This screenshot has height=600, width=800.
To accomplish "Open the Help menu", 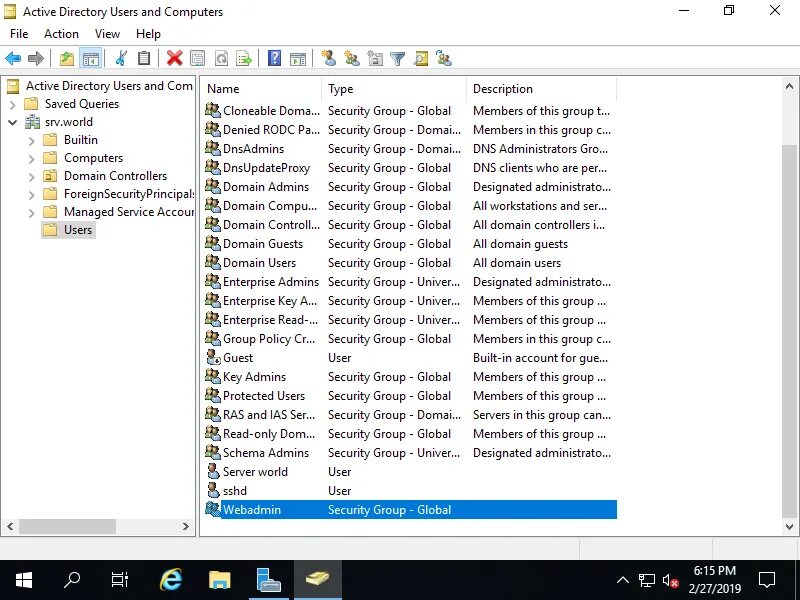I will (x=148, y=34).
